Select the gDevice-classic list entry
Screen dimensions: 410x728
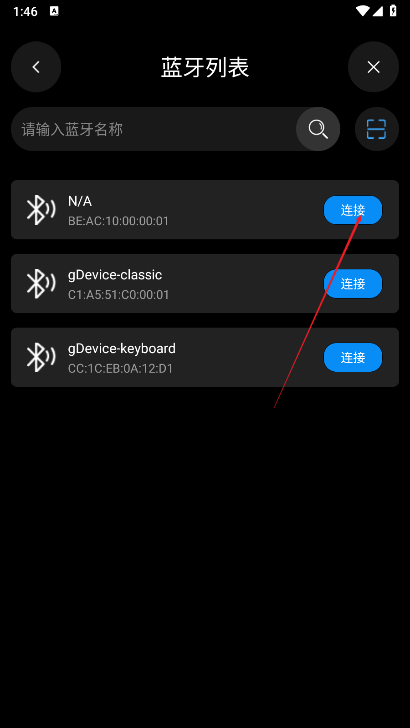click(x=205, y=284)
